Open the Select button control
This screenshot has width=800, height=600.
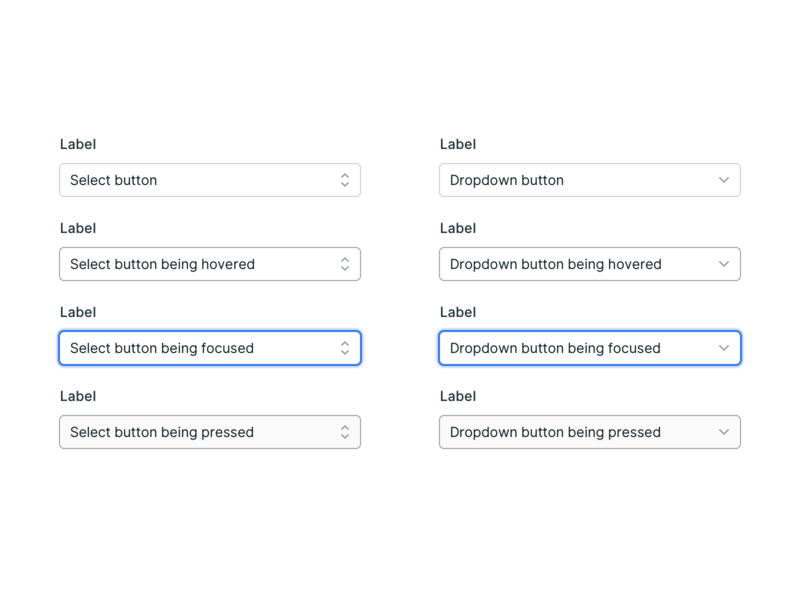[x=210, y=180]
